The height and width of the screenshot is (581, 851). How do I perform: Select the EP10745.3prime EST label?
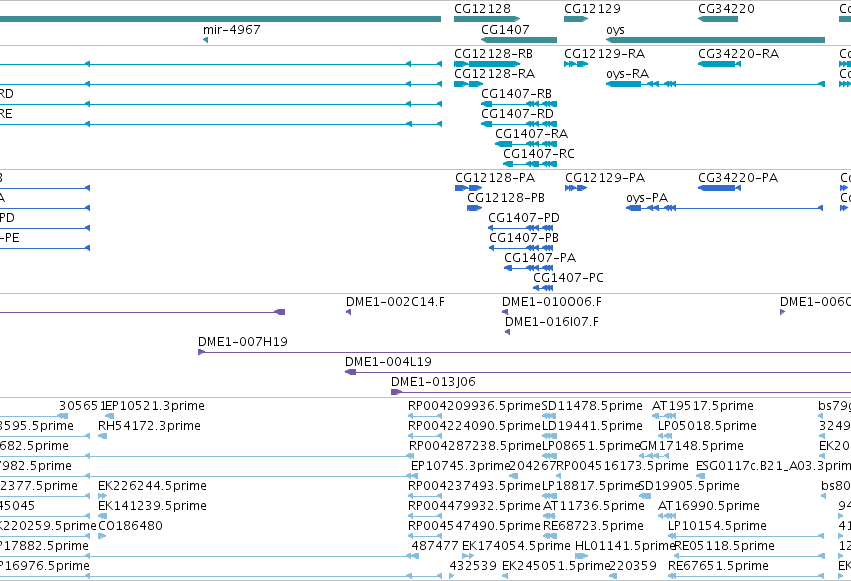461,467
